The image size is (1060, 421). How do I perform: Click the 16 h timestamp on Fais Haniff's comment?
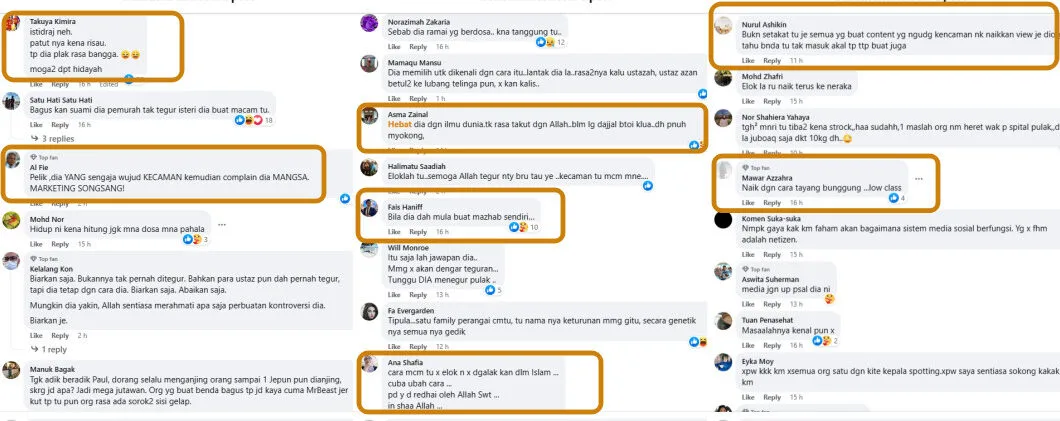(442, 231)
